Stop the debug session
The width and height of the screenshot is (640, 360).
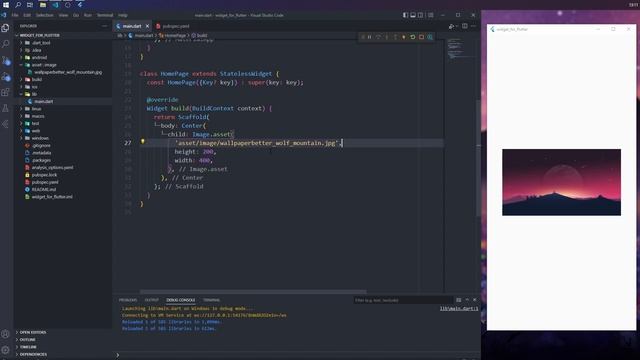pos(421,37)
